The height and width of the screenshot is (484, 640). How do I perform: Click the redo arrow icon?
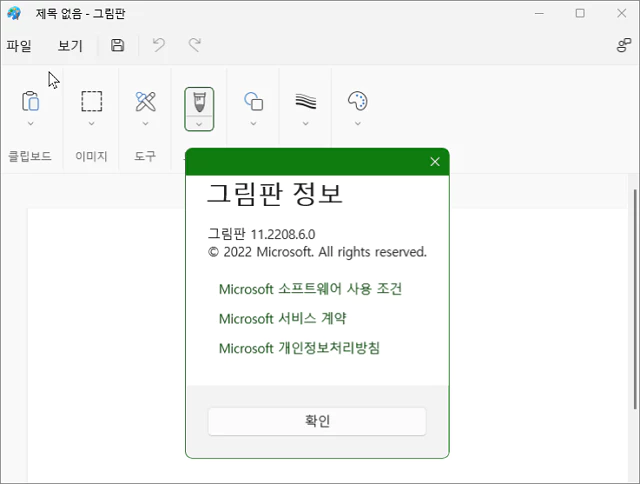point(195,45)
